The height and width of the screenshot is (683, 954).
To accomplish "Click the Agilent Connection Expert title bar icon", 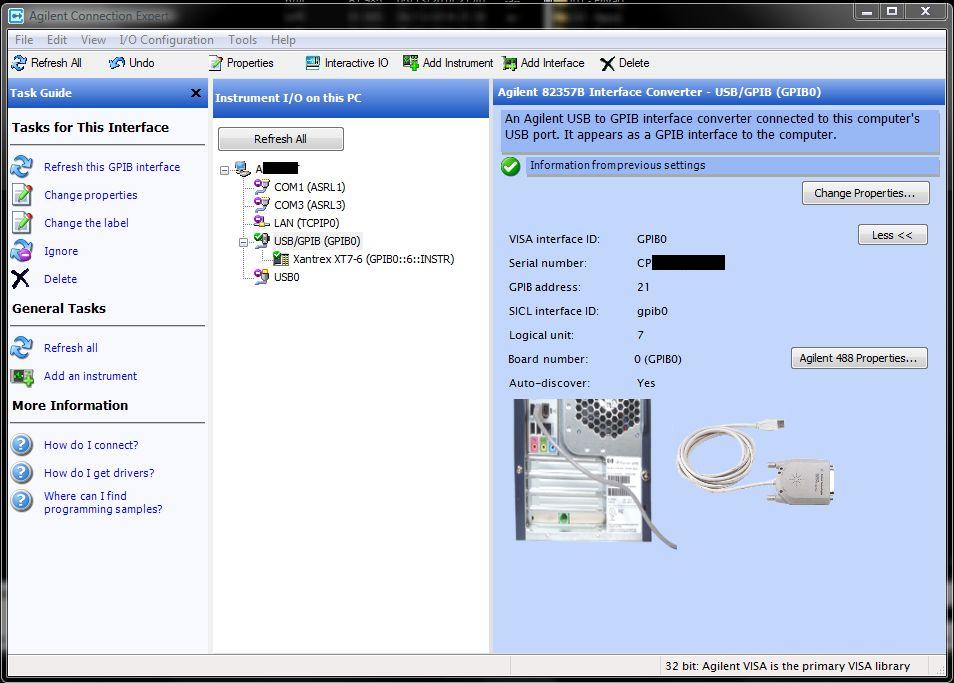I will [x=16, y=15].
